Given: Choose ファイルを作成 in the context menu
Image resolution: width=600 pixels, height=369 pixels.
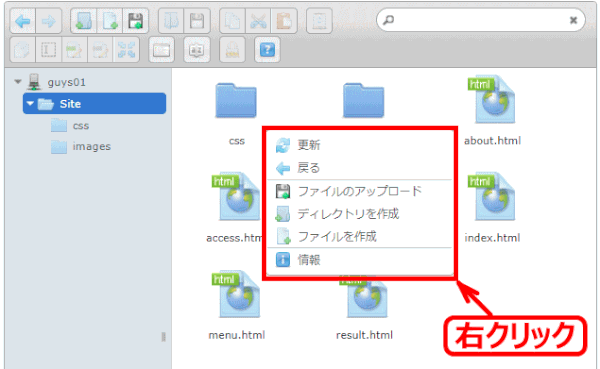Looking at the screenshot, I should [x=359, y=237].
